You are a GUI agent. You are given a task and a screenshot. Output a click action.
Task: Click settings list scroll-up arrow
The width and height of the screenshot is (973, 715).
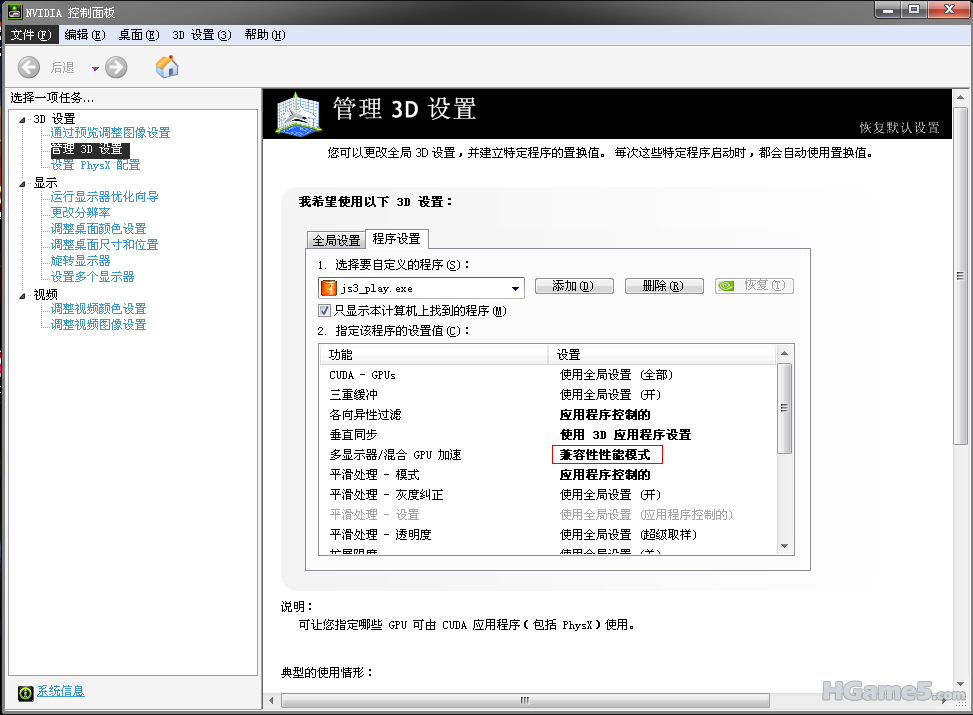coord(784,353)
